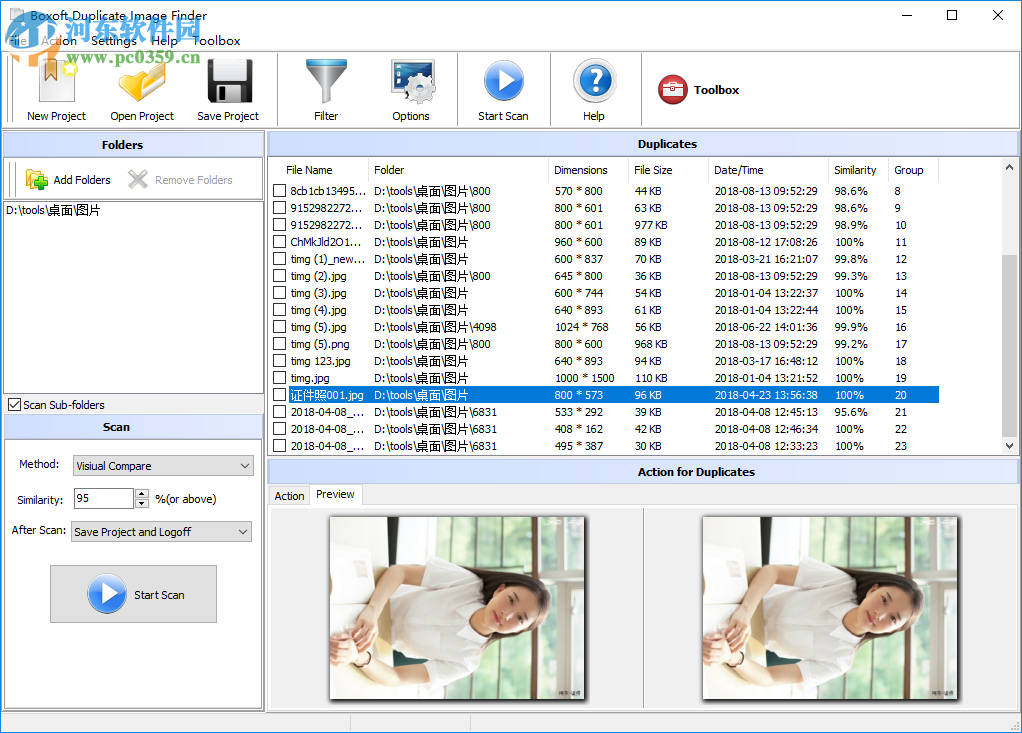1022x733 pixels.
Task: Switch to the Action tab
Action: click(289, 495)
